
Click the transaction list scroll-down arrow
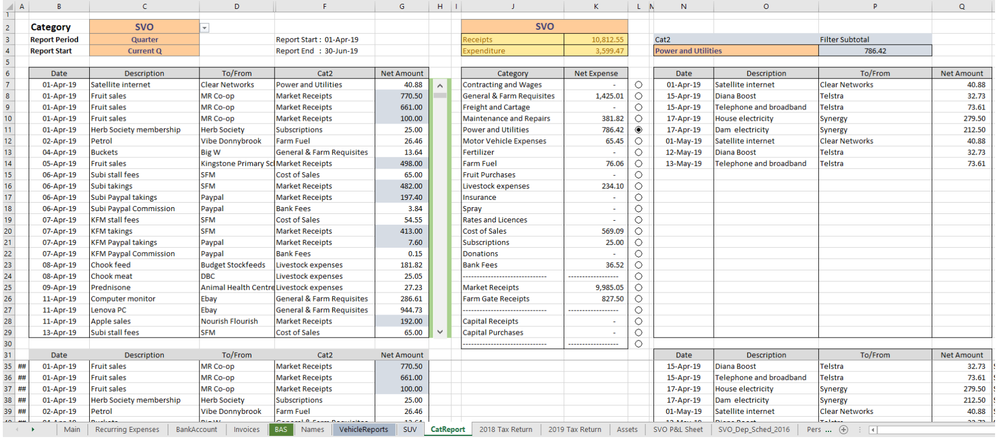click(x=440, y=332)
